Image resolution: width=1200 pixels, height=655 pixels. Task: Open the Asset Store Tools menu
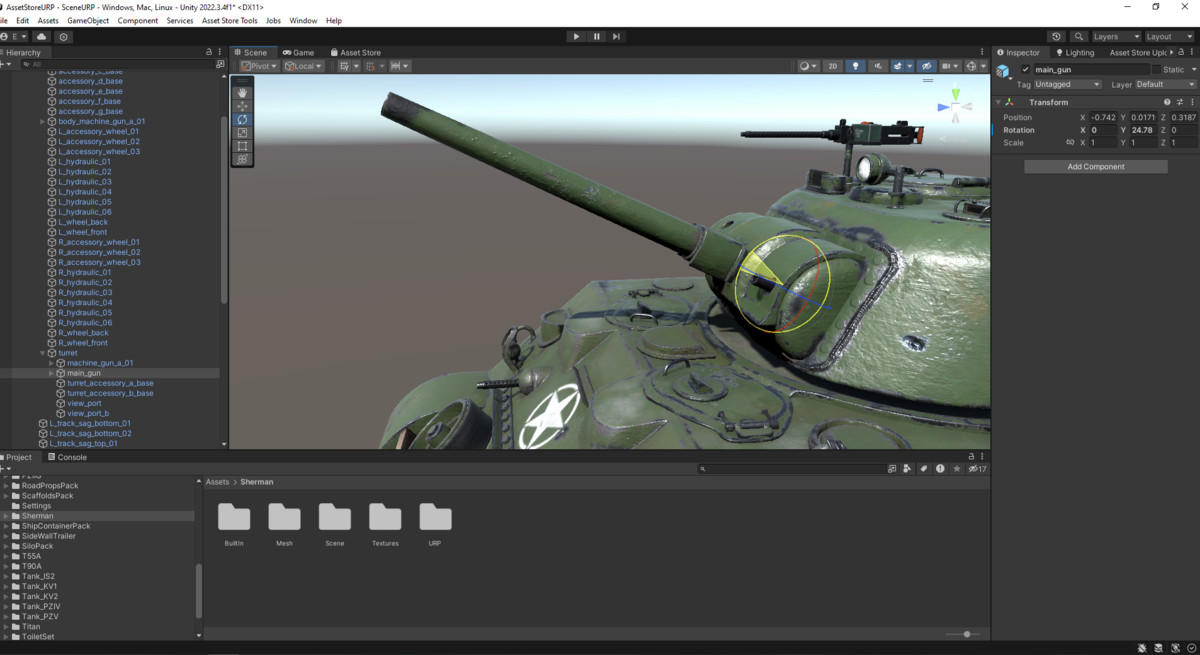coord(229,20)
